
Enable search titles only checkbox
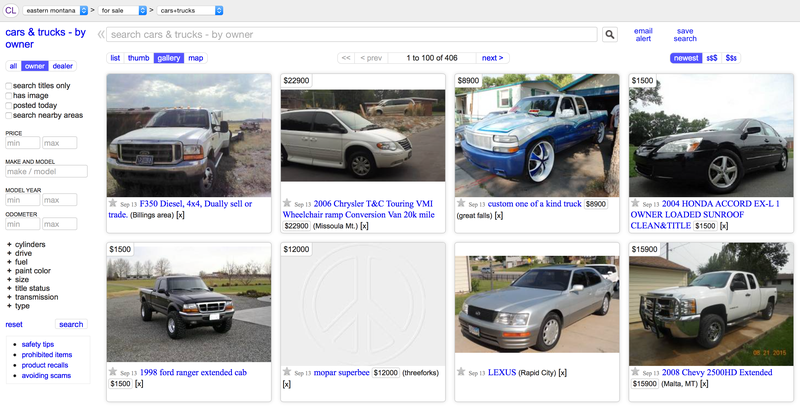pos(9,86)
